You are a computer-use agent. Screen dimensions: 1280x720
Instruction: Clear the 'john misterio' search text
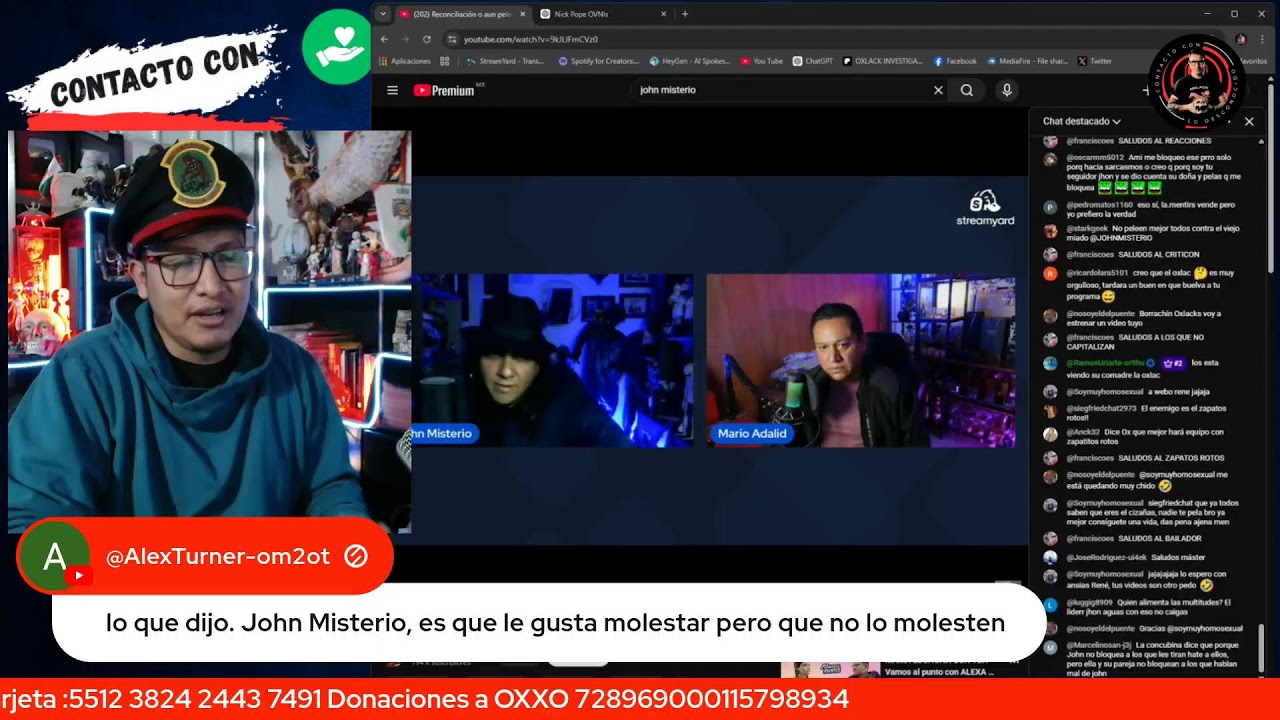point(938,90)
